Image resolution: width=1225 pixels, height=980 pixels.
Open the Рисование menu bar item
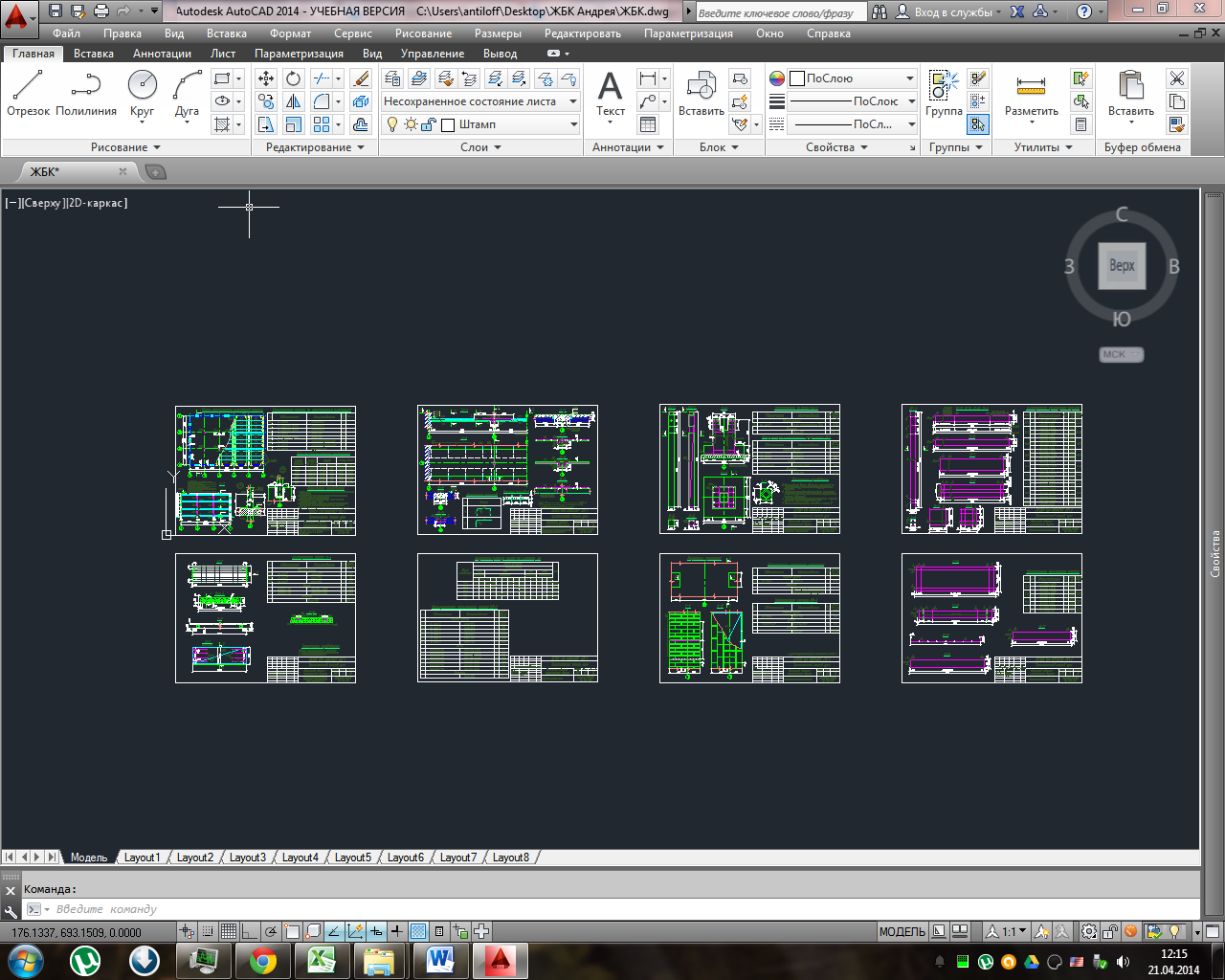(x=423, y=33)
